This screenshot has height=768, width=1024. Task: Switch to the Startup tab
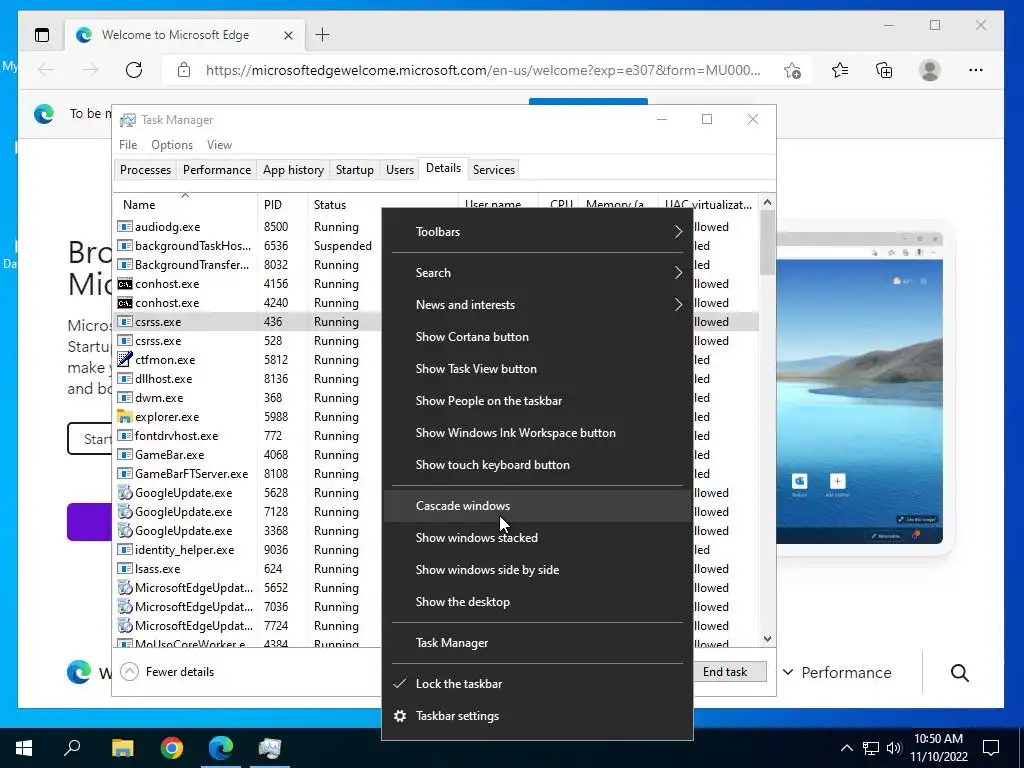pyautogui.click(x=355, y=170)
